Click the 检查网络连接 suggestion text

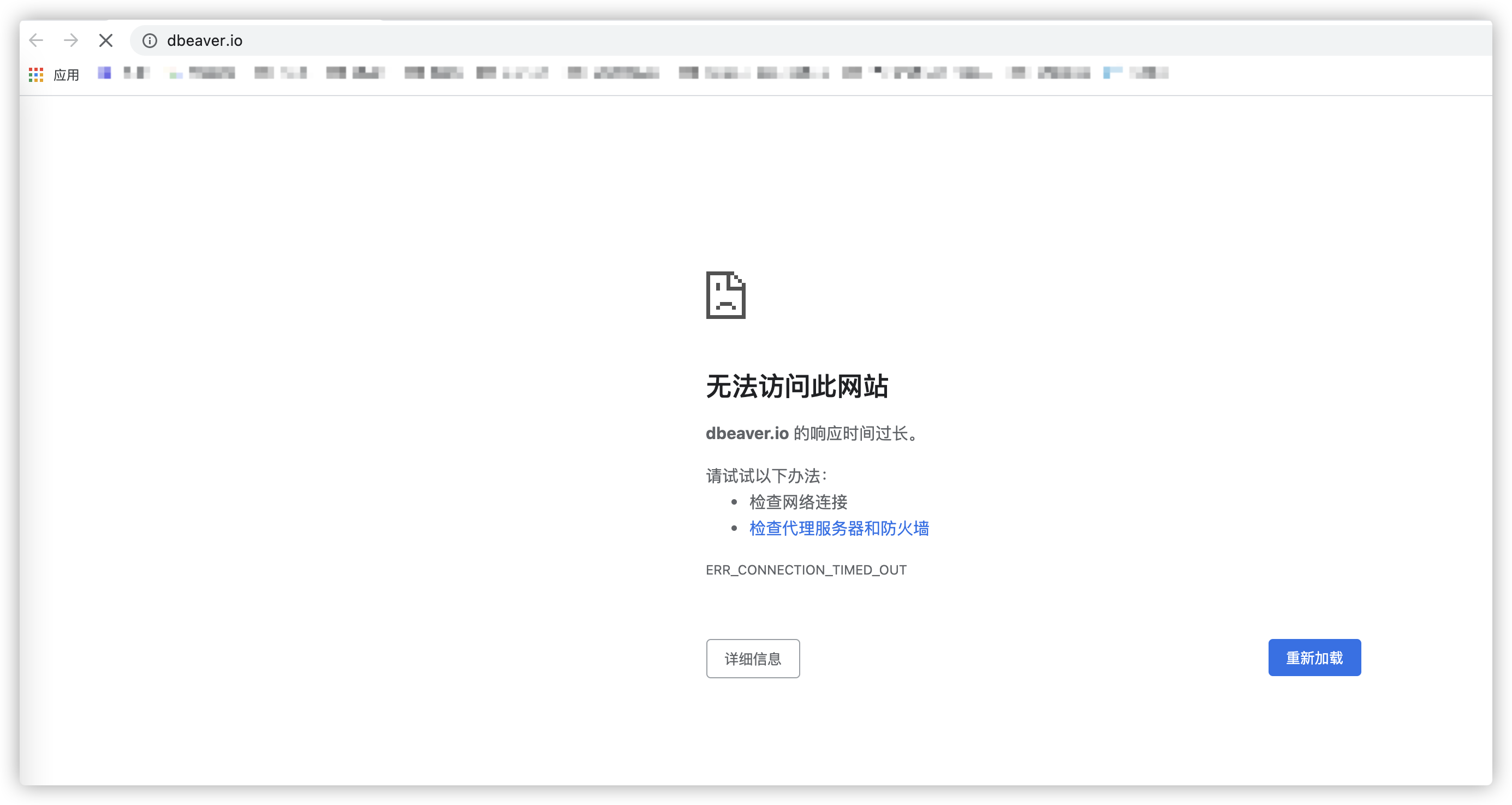click(x=798, y=502)
